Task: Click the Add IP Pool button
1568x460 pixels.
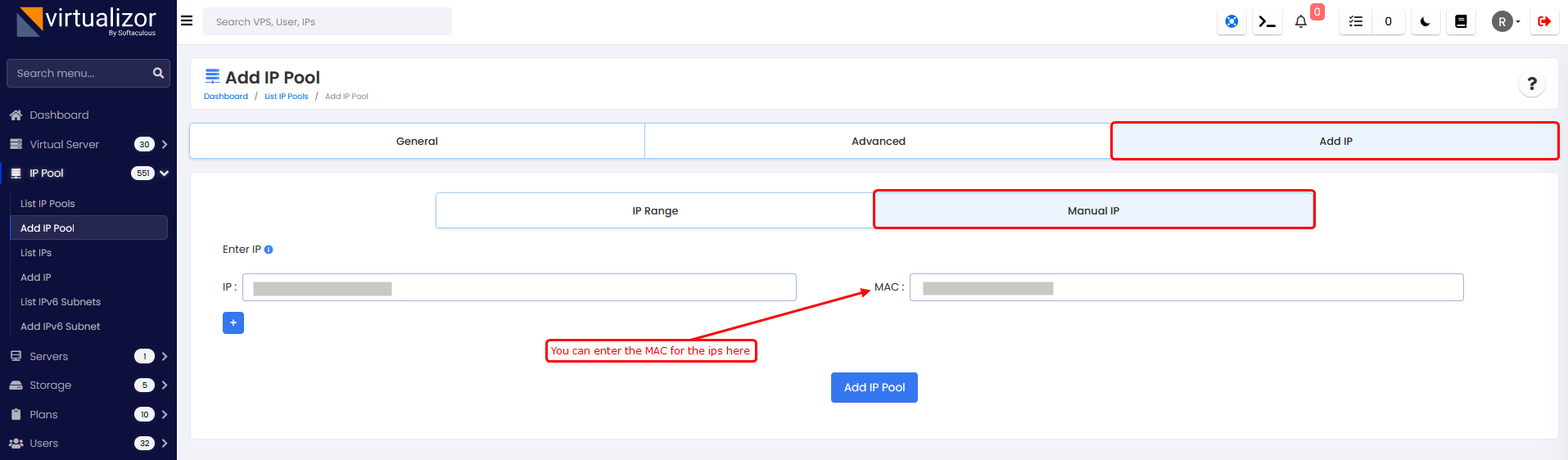Action: (874, 388)
